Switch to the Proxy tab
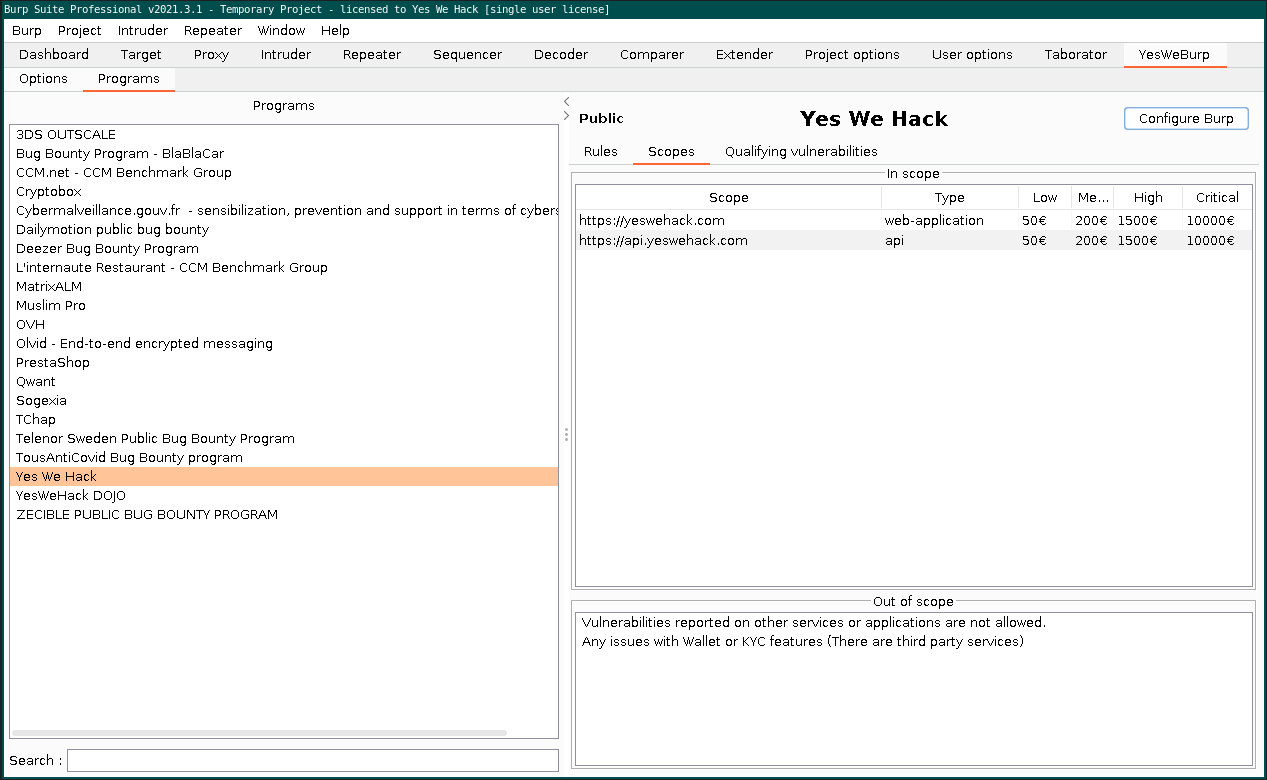Image resolution: width=1267 pixels, height=780 pixels. point(211,55)
